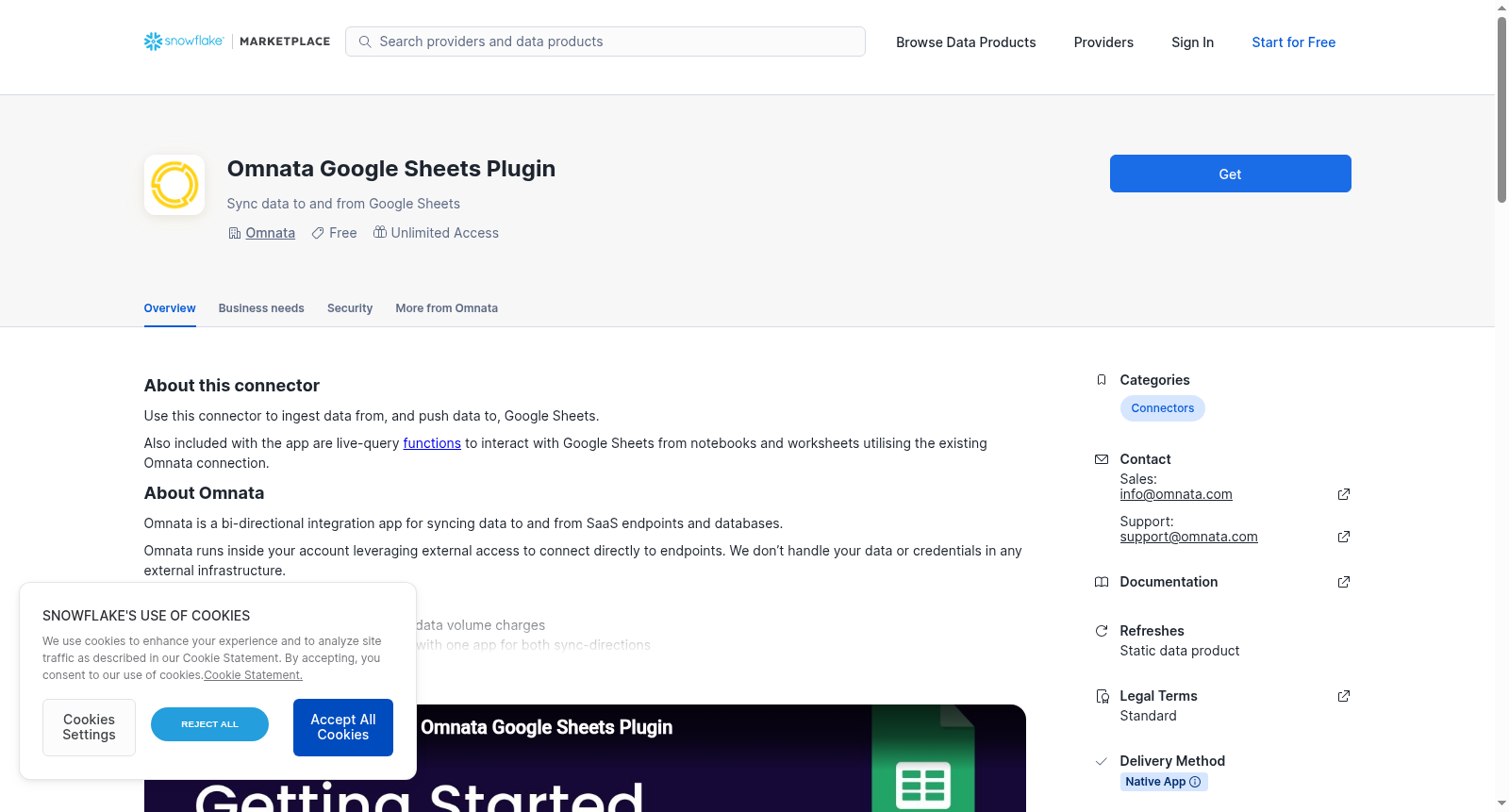Click the Sign In link
1509x812 pixels.
(x=1193, y=42)
